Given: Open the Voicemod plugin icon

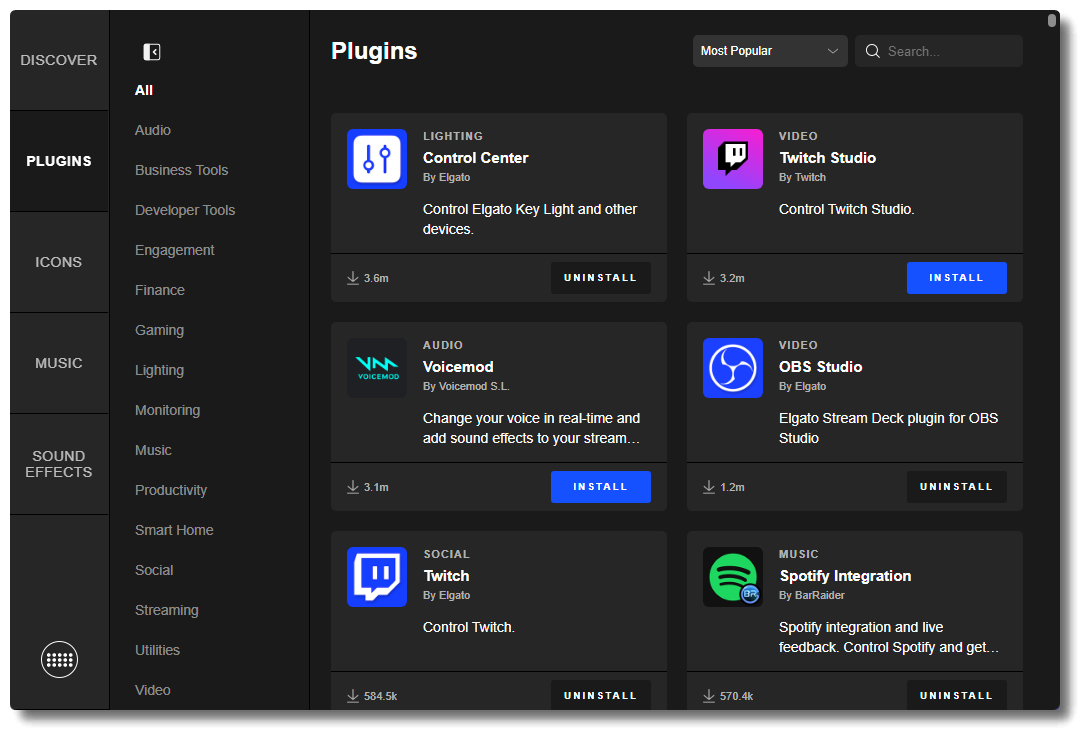Looking at the screenshot, I should [x=377, y=368].
